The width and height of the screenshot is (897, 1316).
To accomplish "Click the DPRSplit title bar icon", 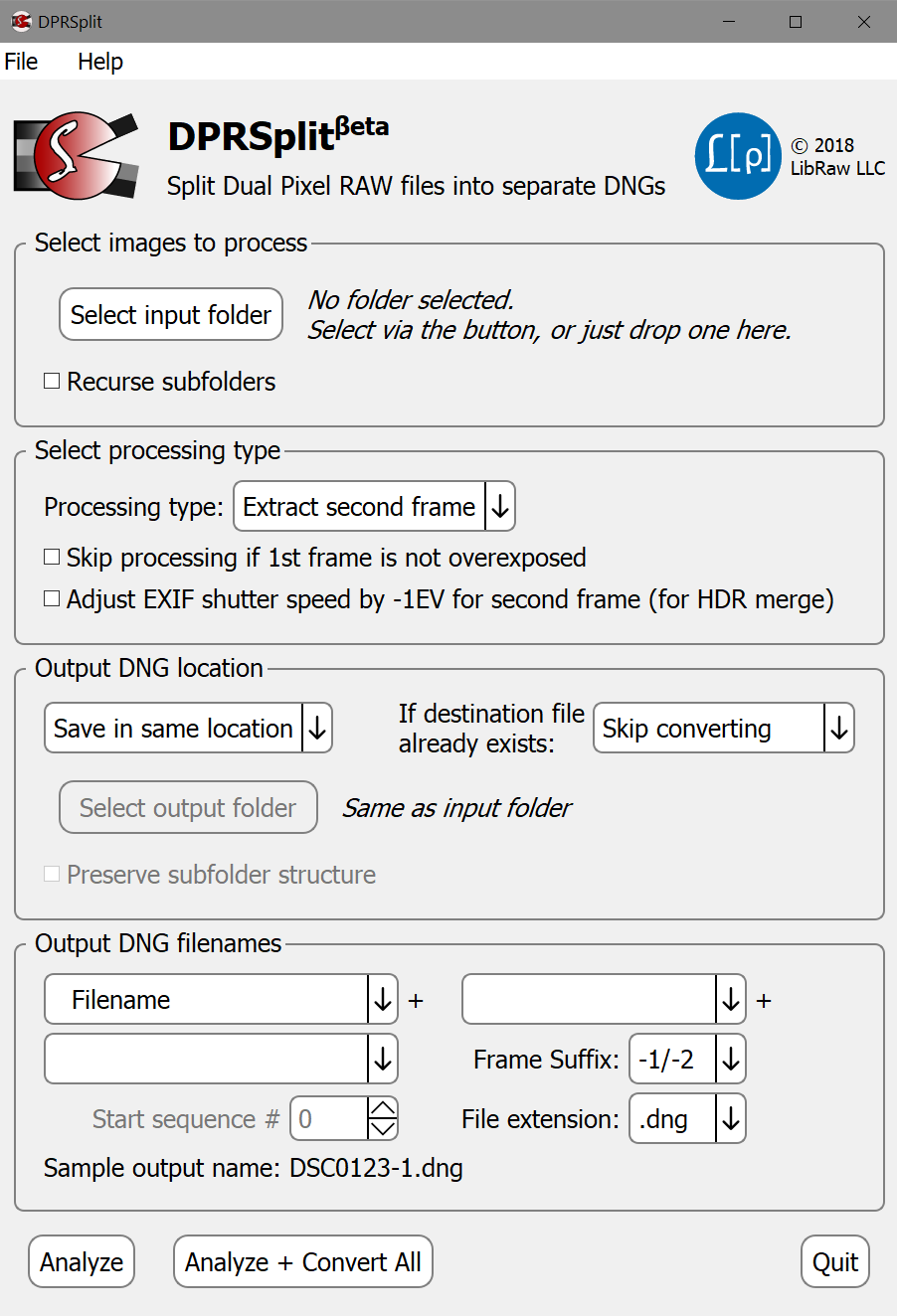I will [21, 21].
